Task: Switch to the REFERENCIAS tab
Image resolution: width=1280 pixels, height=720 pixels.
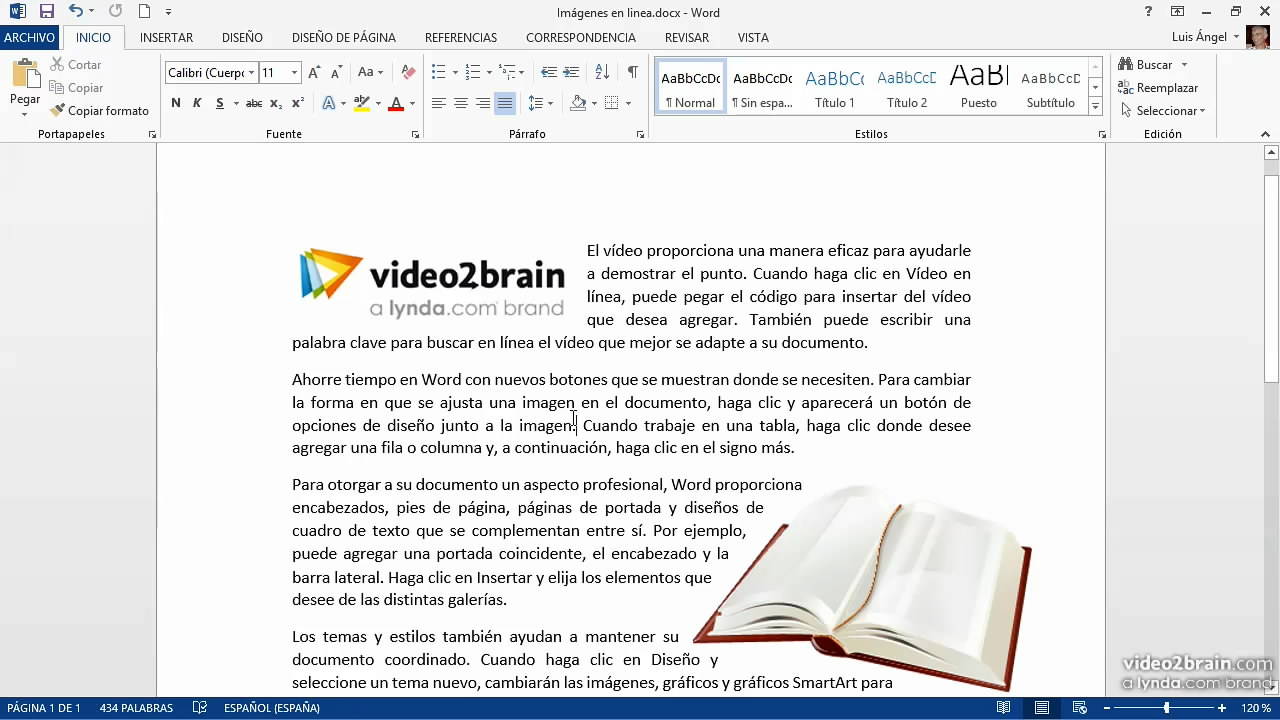Action: coord(461,38)
